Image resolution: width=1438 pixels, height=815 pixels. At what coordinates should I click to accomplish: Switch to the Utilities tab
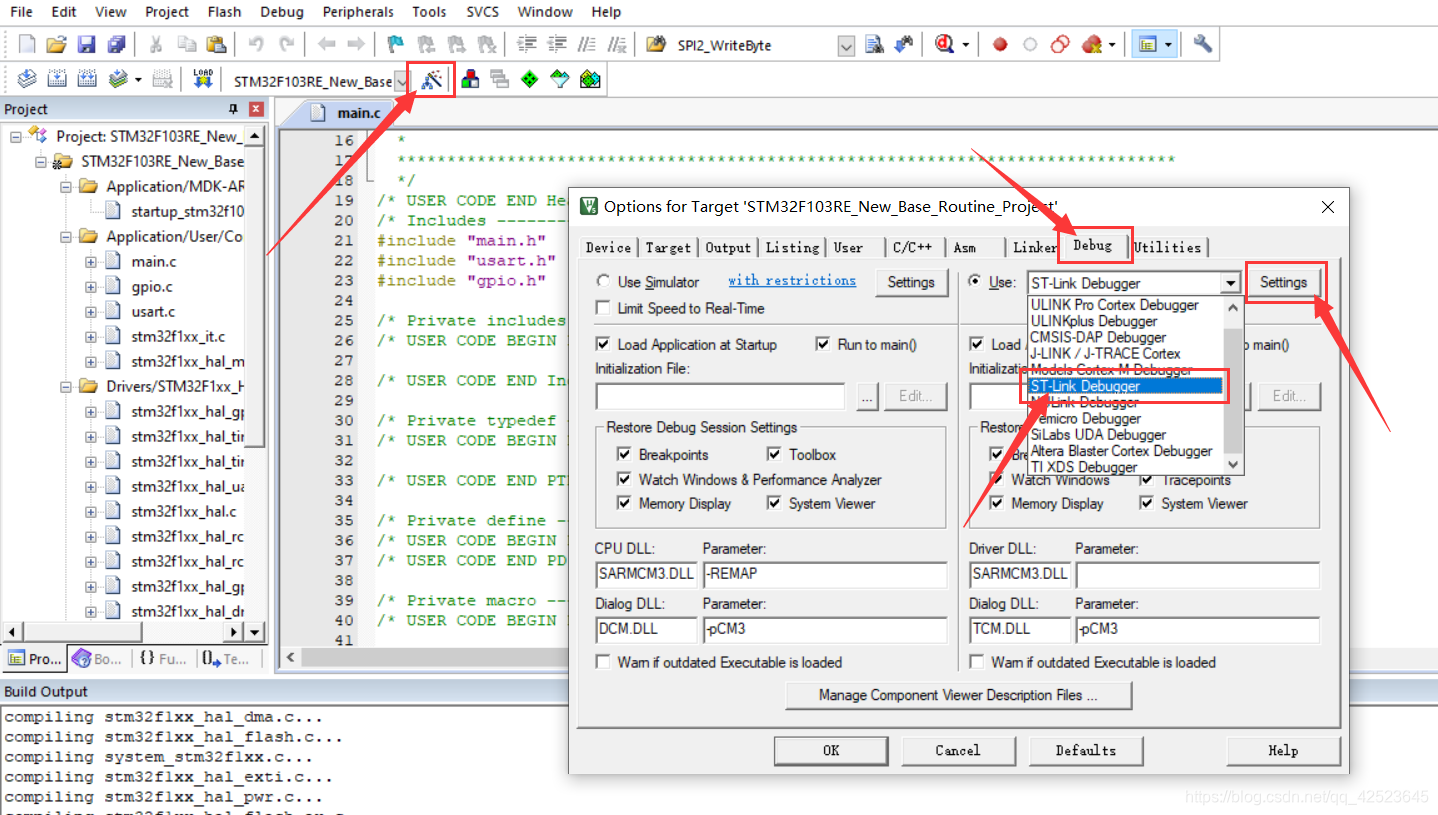pos(1168,247)
